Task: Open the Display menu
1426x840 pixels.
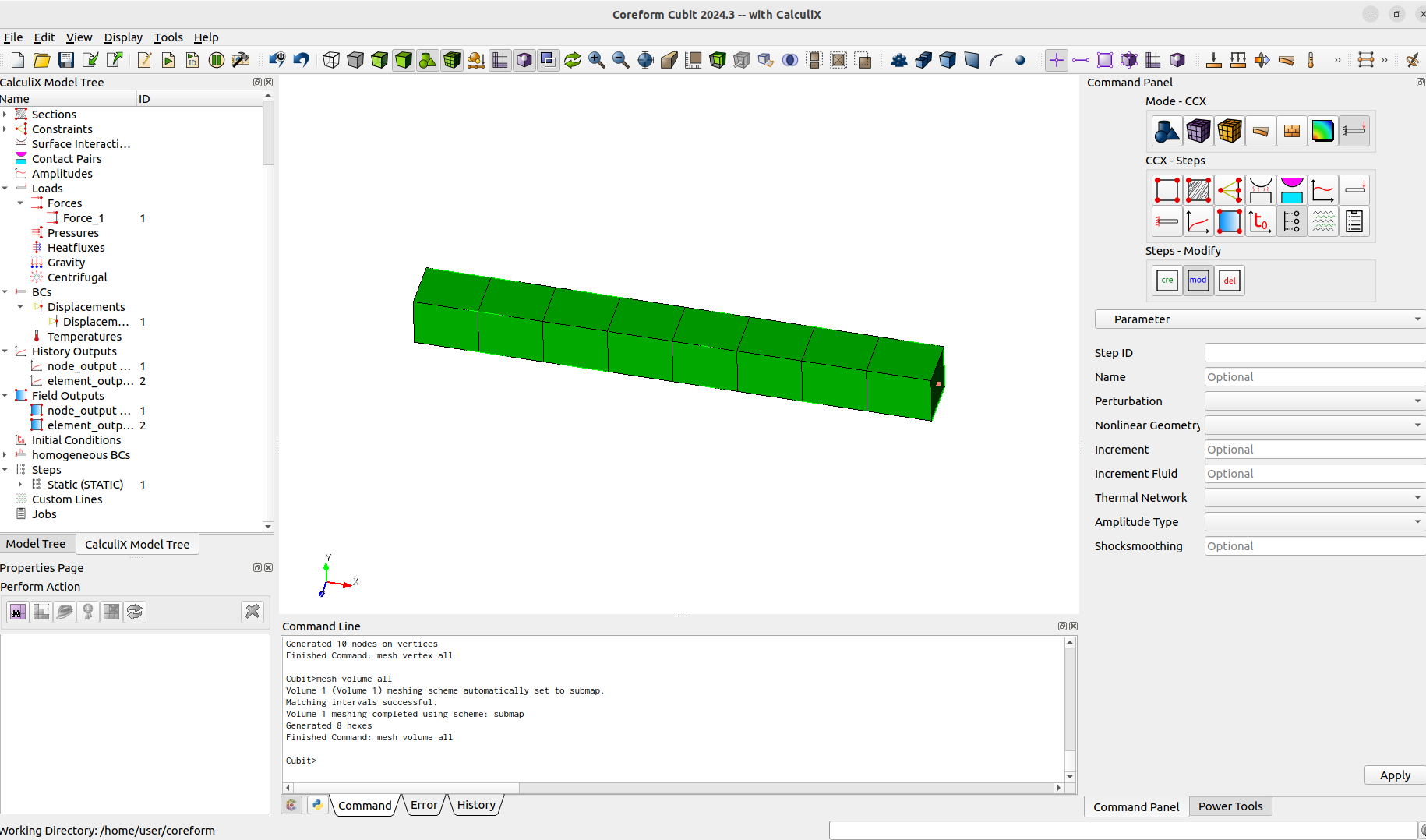Action: (122, 37)
